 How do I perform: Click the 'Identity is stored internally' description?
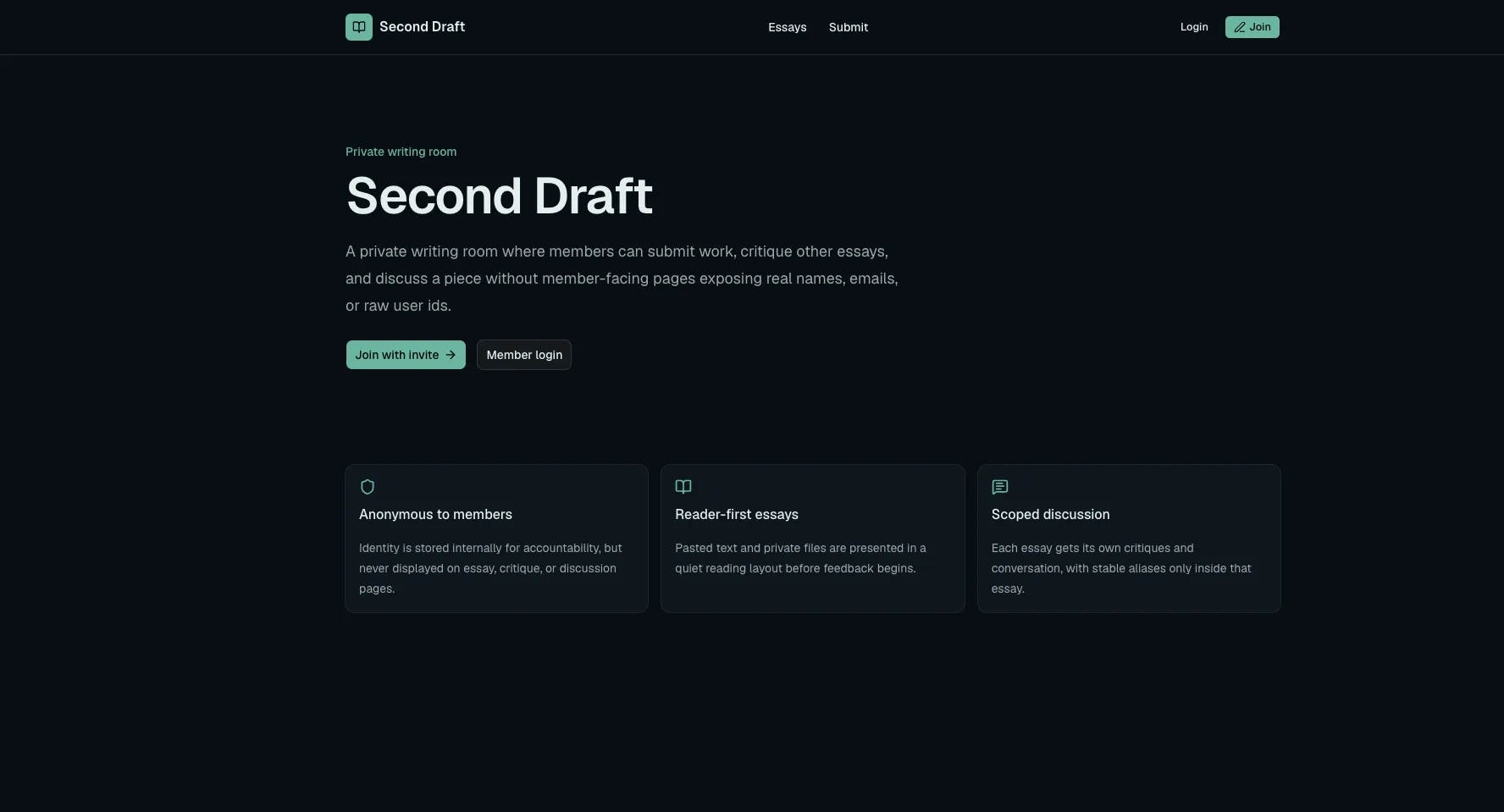(x=490, y=568)
